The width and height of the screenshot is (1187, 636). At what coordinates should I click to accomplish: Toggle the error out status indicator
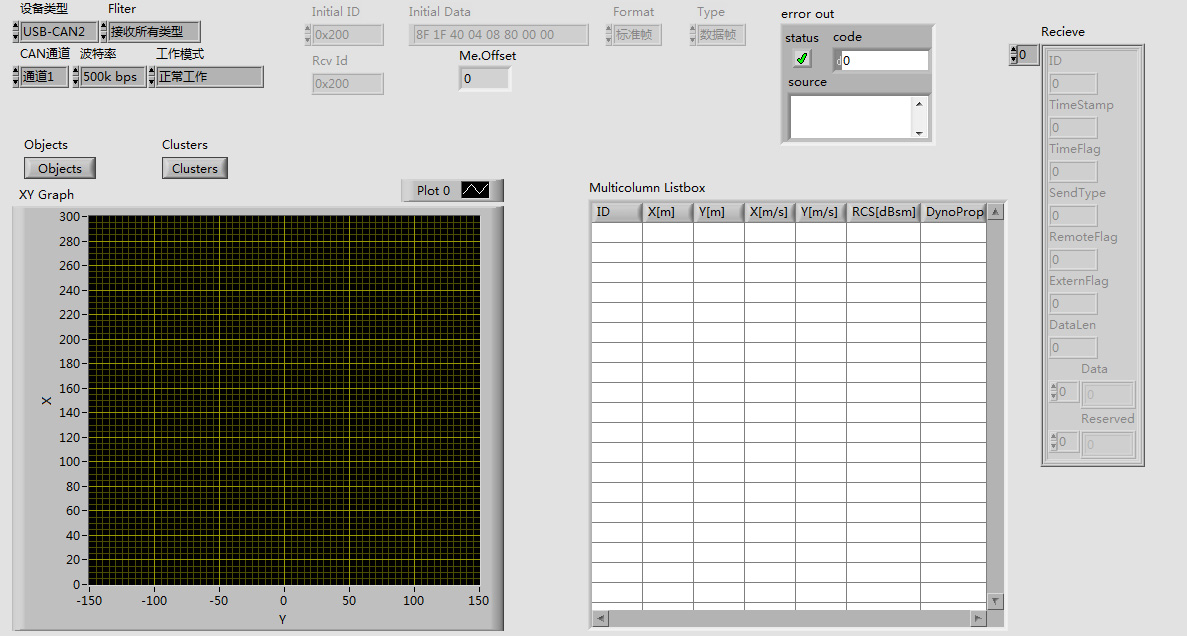802,59
